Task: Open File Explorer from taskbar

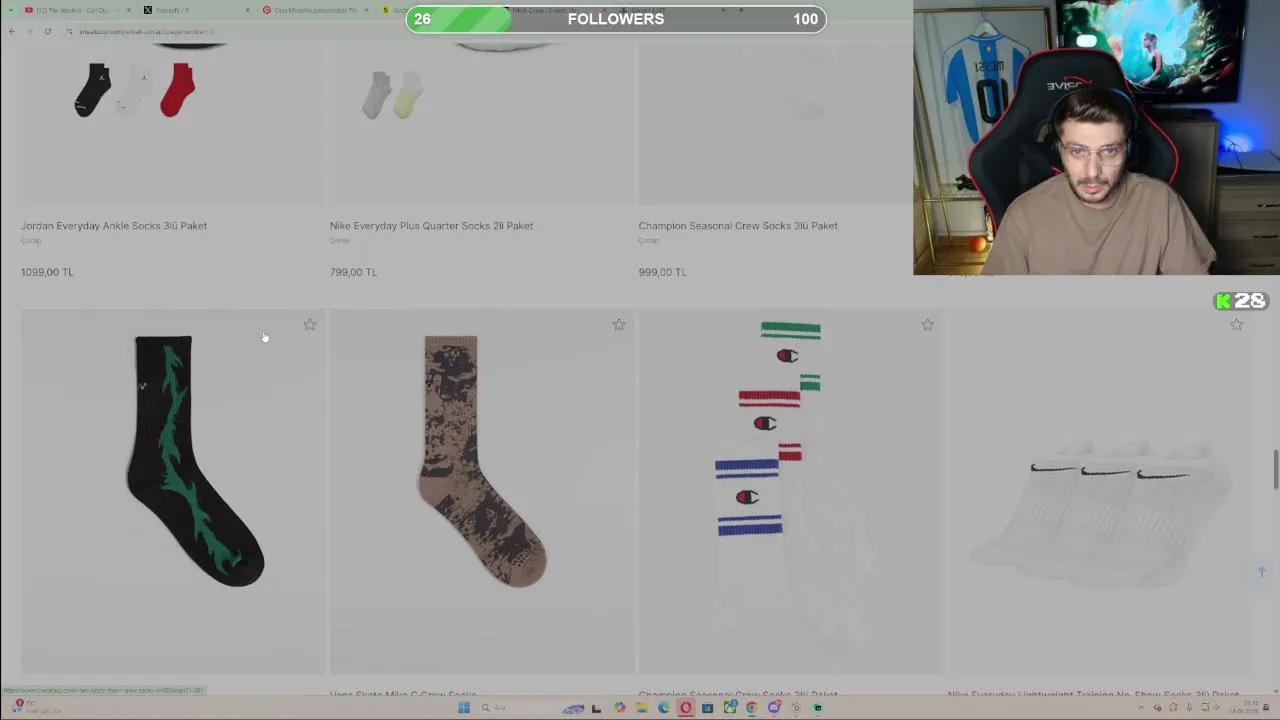Action: 642,708
